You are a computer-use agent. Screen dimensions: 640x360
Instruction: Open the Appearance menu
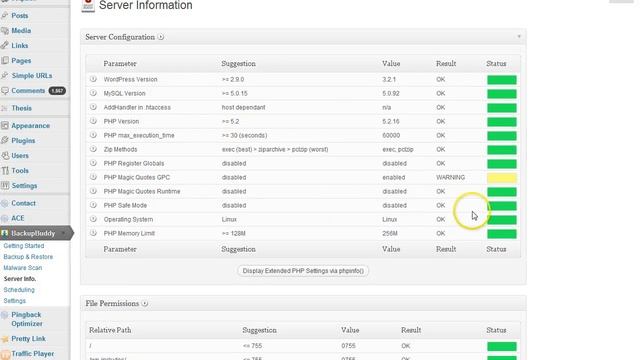31,126
